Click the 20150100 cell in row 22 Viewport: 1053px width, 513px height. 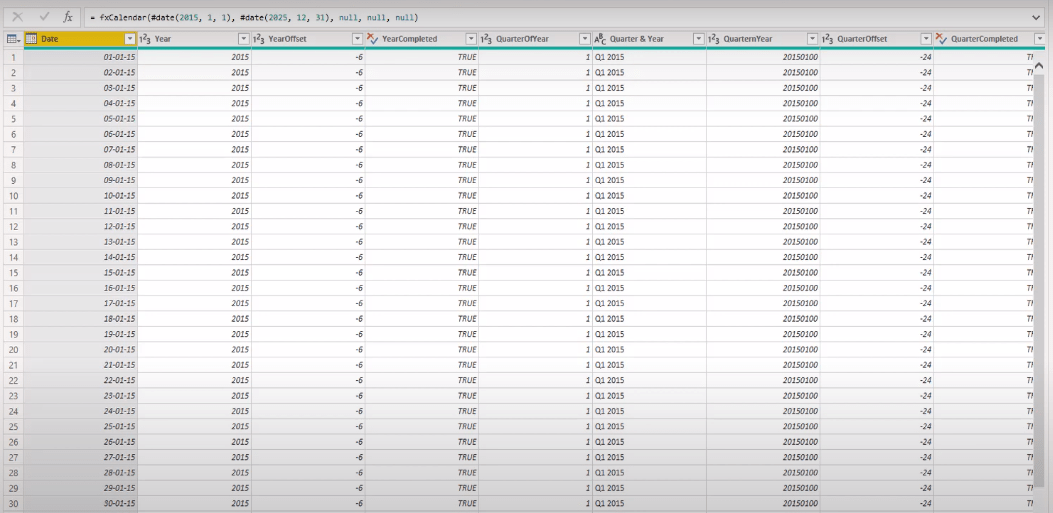pyautogui.click(x=763, y=380)
